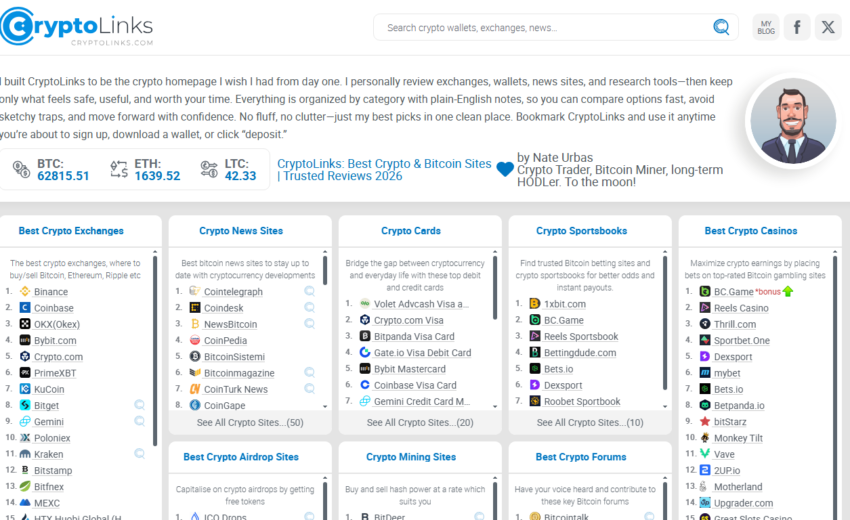Click the LTC price icon

[x=209, y=169]
